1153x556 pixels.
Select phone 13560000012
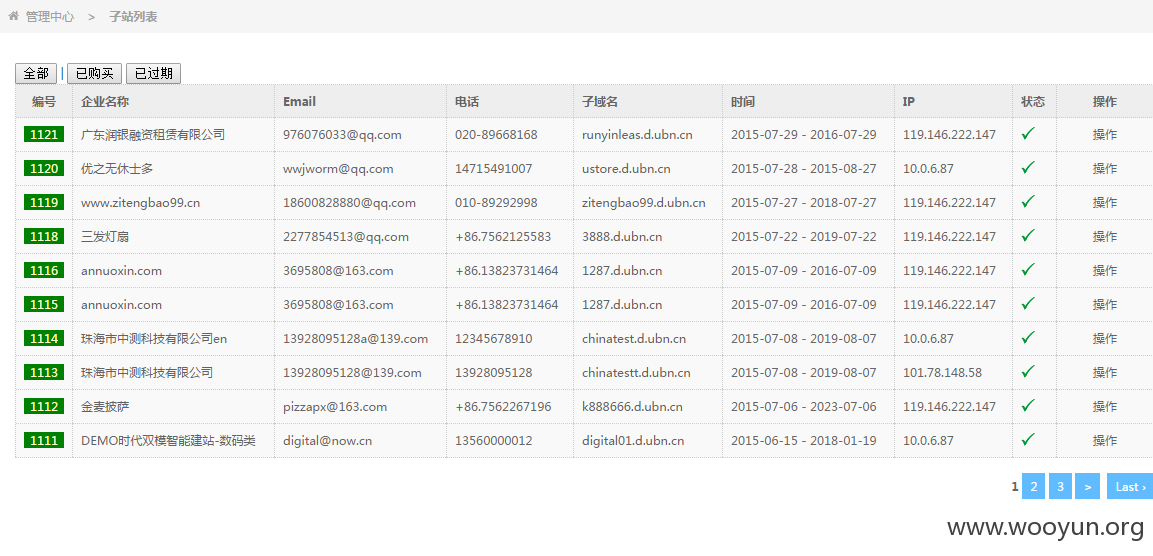(493, 441)
